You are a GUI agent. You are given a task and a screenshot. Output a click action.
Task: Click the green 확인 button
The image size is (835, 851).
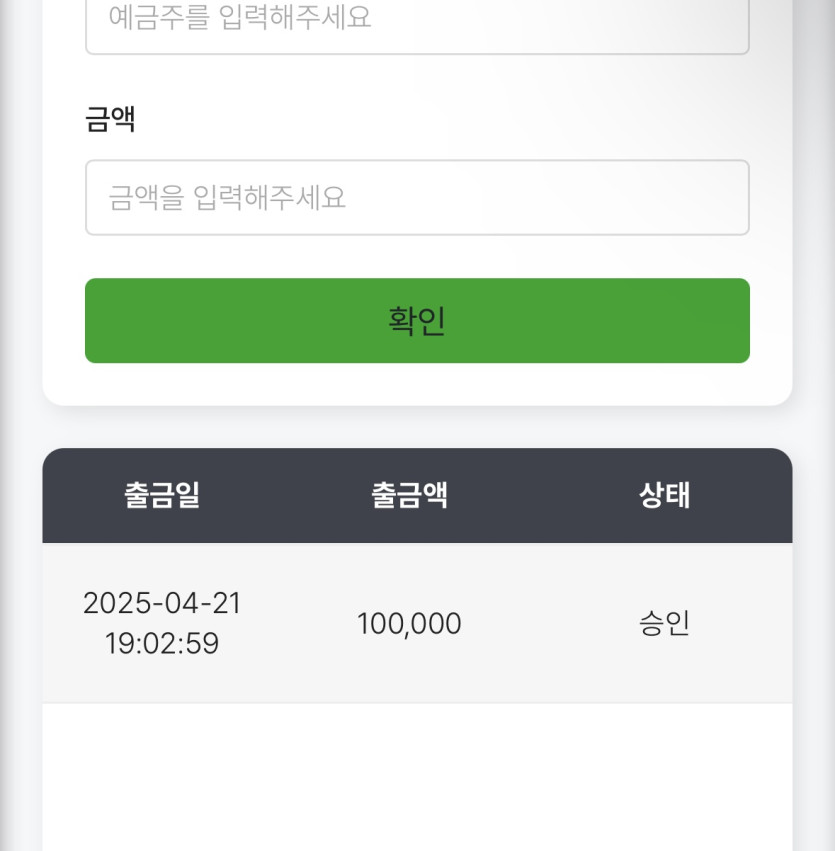click(x=417, y=321)
